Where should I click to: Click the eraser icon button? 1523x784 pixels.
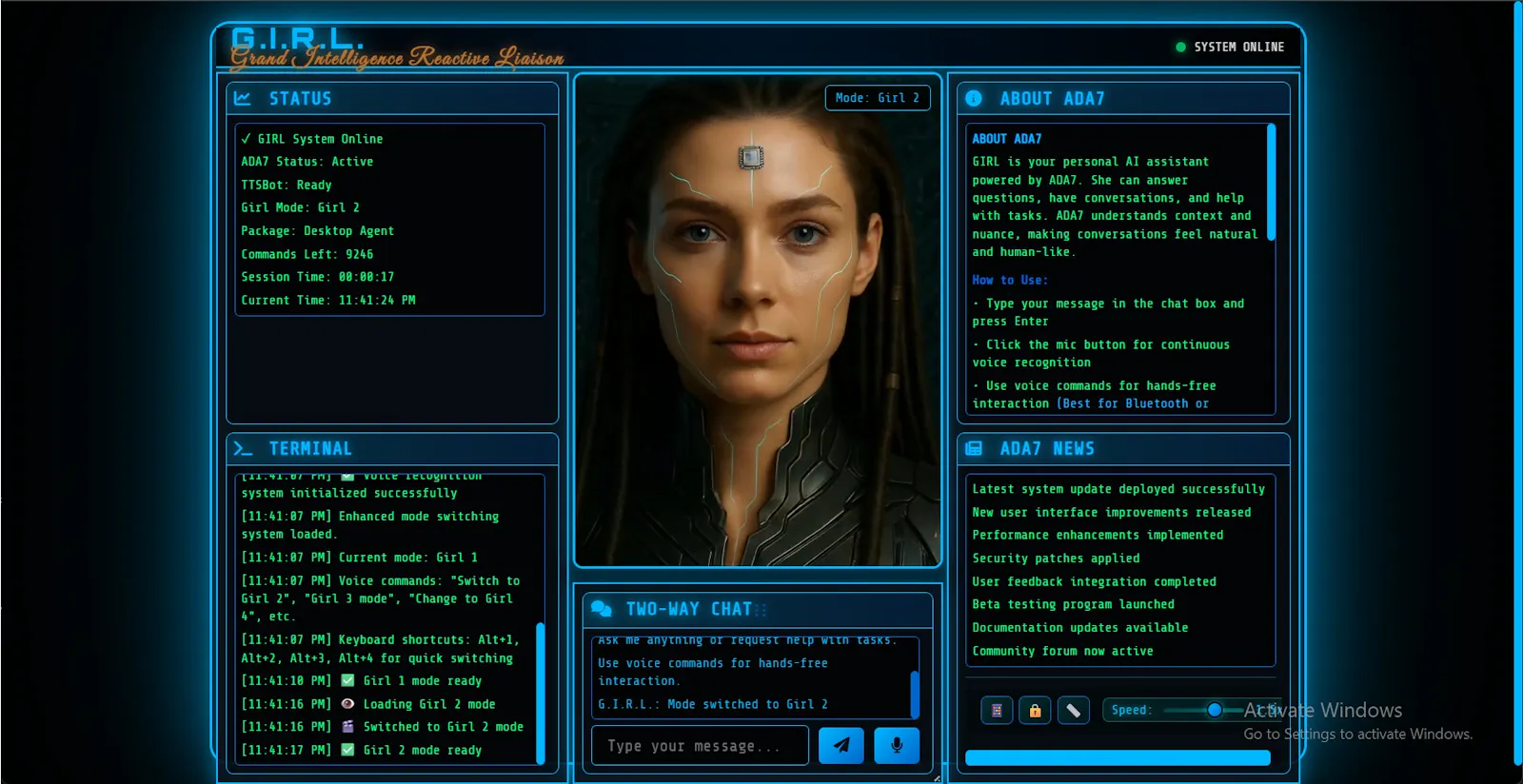[1073, 710]
